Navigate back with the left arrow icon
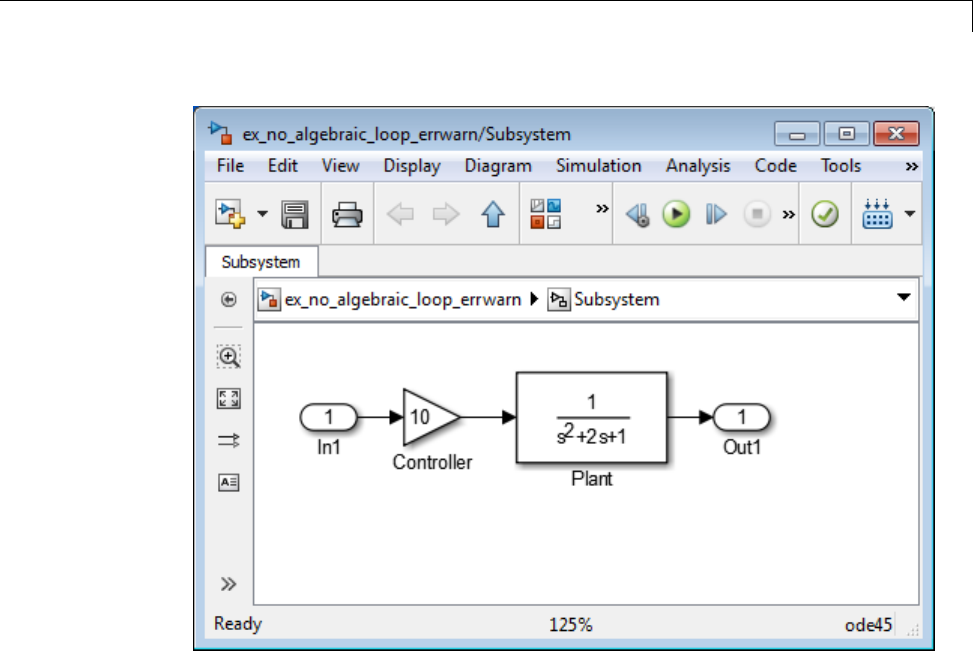 pyautogui.click(x=400, y=215)
